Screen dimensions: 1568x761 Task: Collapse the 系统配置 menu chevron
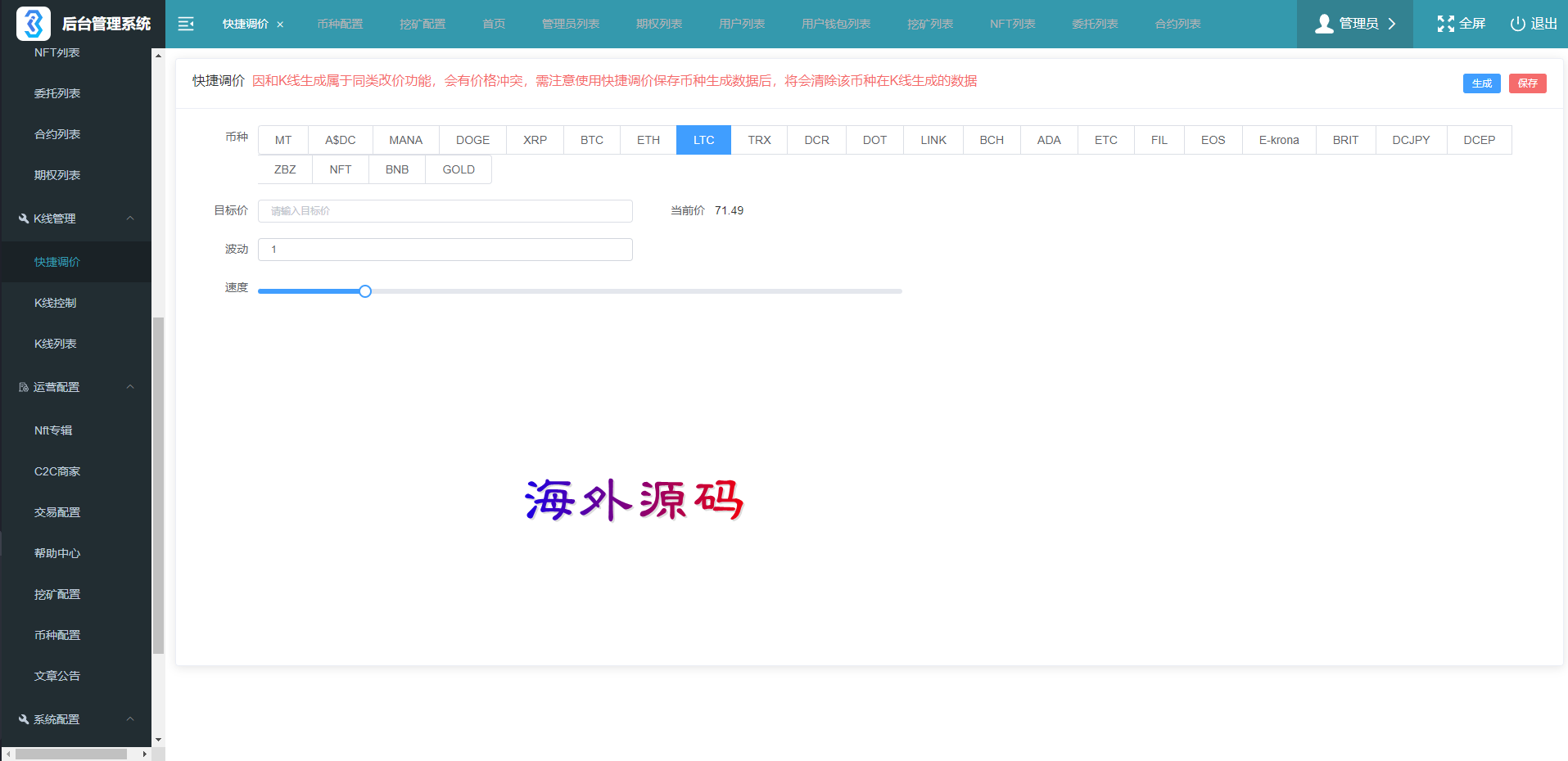[x=130, y=719]
